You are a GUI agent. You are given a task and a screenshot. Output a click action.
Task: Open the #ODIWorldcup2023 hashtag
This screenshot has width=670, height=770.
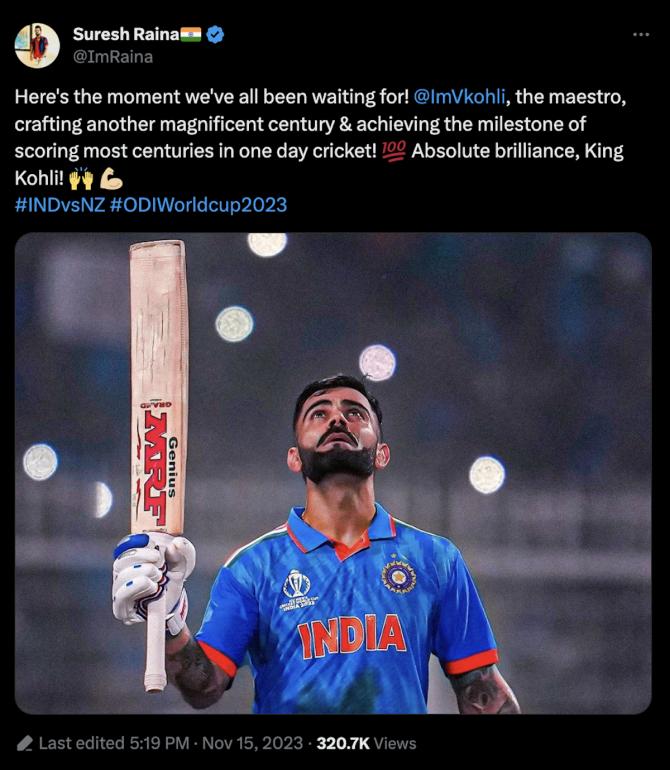[x=198, y=205]
